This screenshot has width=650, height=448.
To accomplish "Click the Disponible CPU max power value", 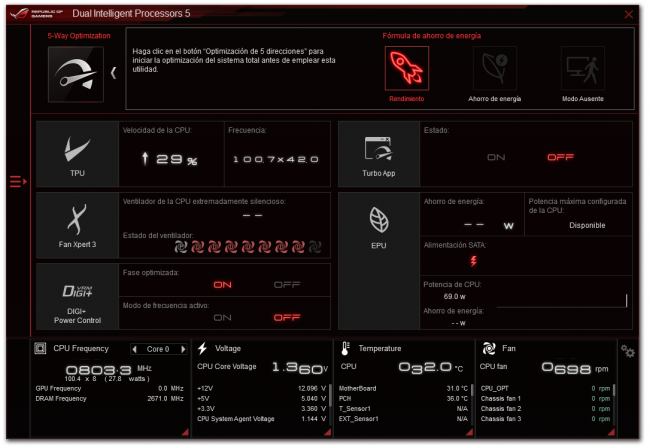I will (587, 225).
